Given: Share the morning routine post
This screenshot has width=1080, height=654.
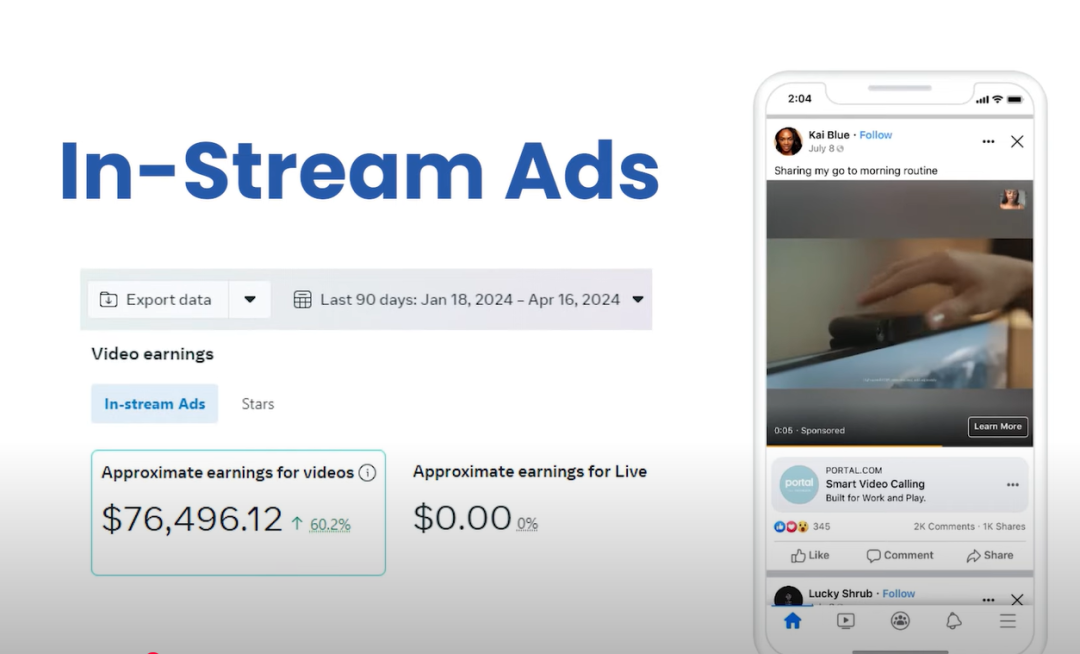Looking at the screenshot, I should coord(990,555).
